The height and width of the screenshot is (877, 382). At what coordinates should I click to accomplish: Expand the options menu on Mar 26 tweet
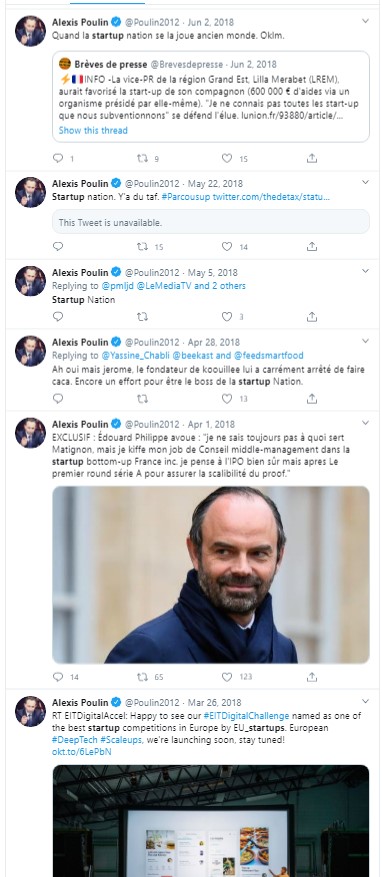(365, 701)
